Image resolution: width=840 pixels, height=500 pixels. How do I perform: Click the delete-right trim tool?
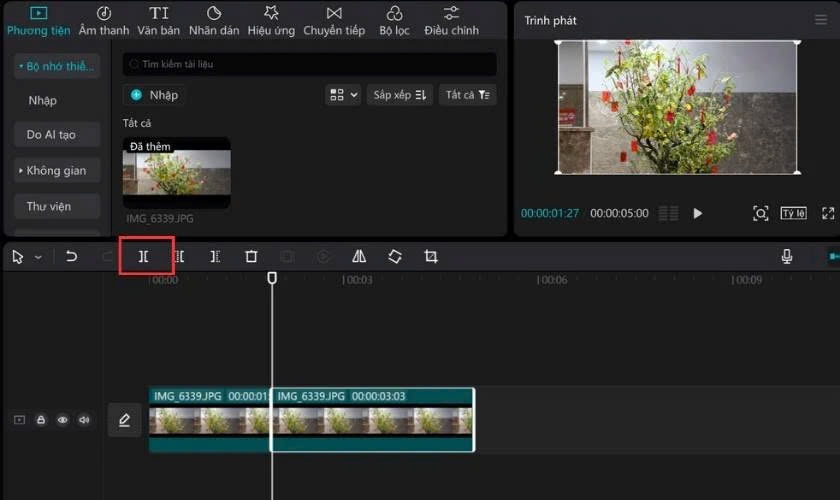tap(215, 256)
